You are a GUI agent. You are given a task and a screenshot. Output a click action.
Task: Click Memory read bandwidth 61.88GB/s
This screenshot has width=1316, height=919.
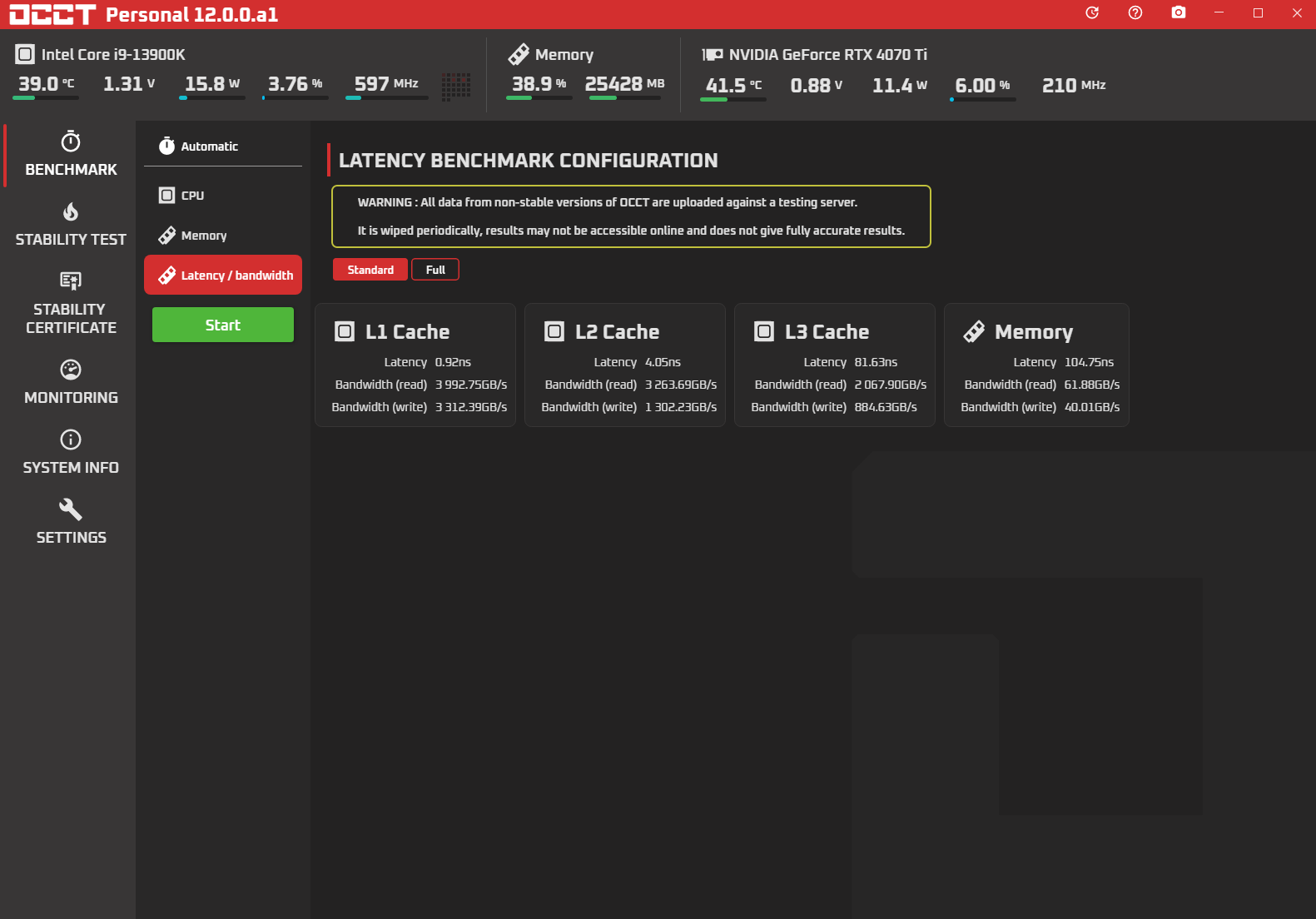coord(1092,385)
